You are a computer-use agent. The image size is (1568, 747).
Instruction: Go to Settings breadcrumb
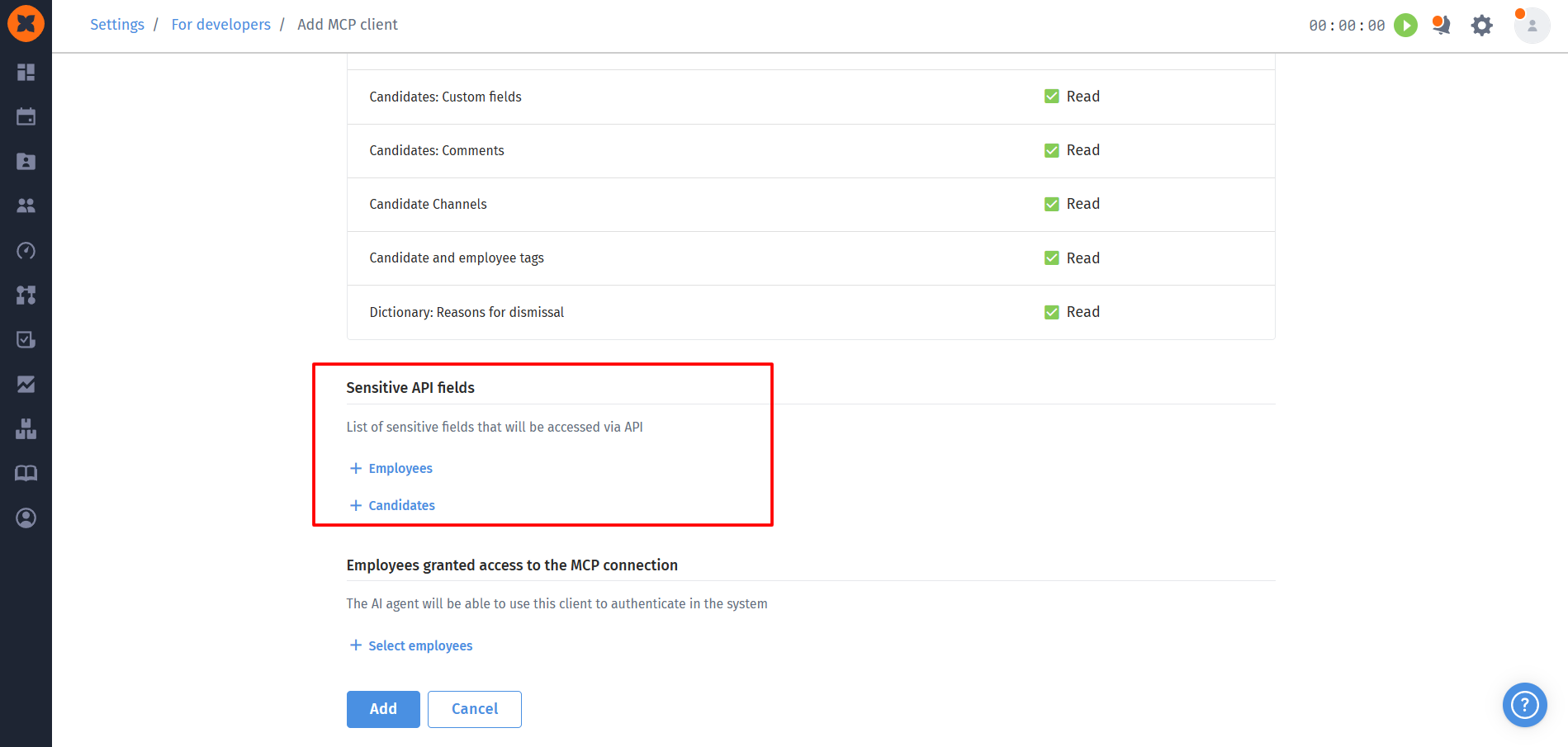117,25
